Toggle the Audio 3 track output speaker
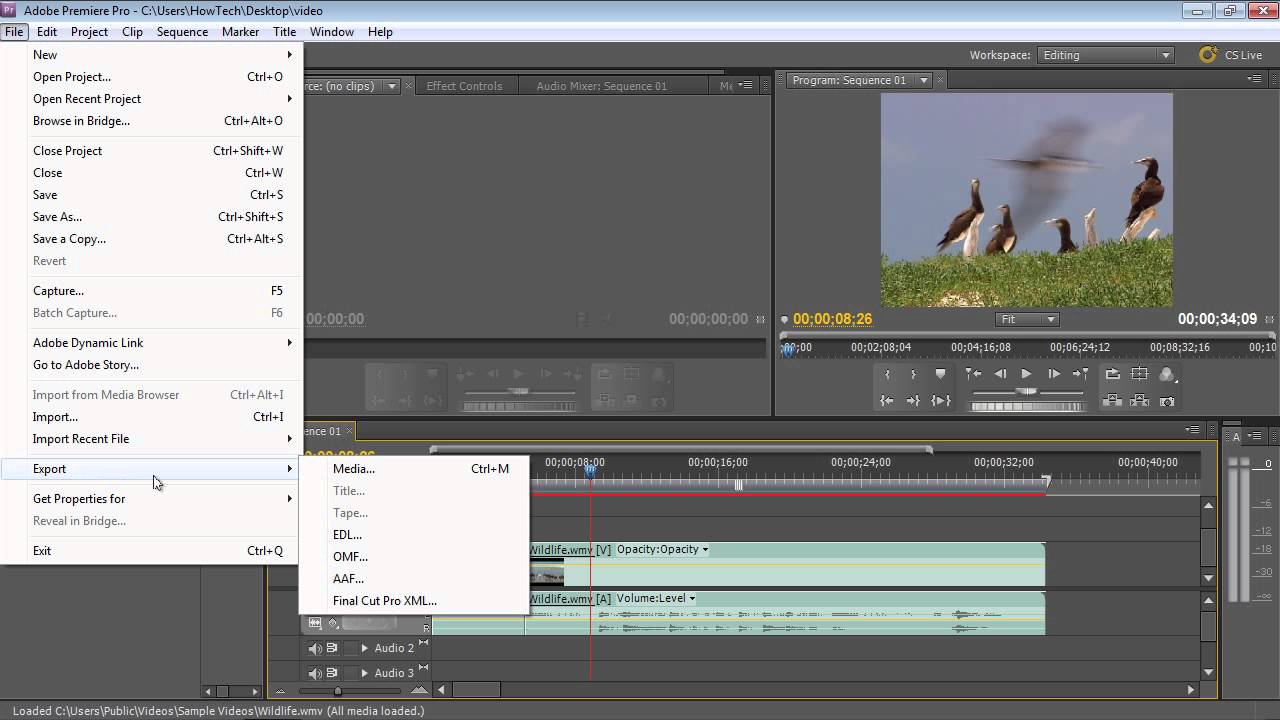The image size is (1280, 720). [315, 673]
